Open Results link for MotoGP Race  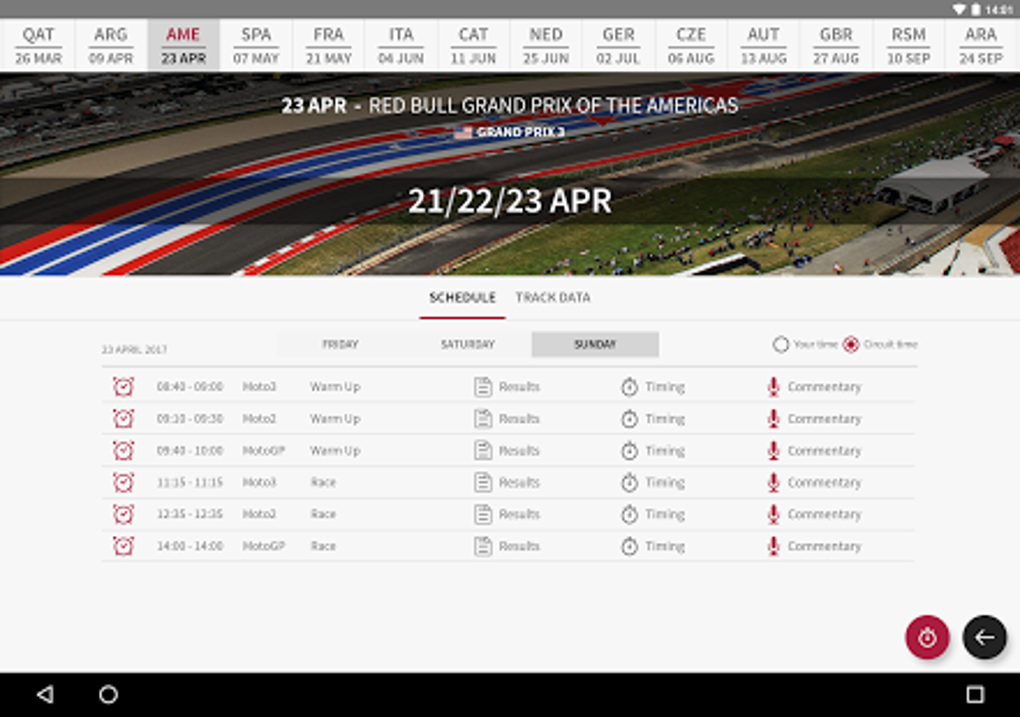pos(519,546)
